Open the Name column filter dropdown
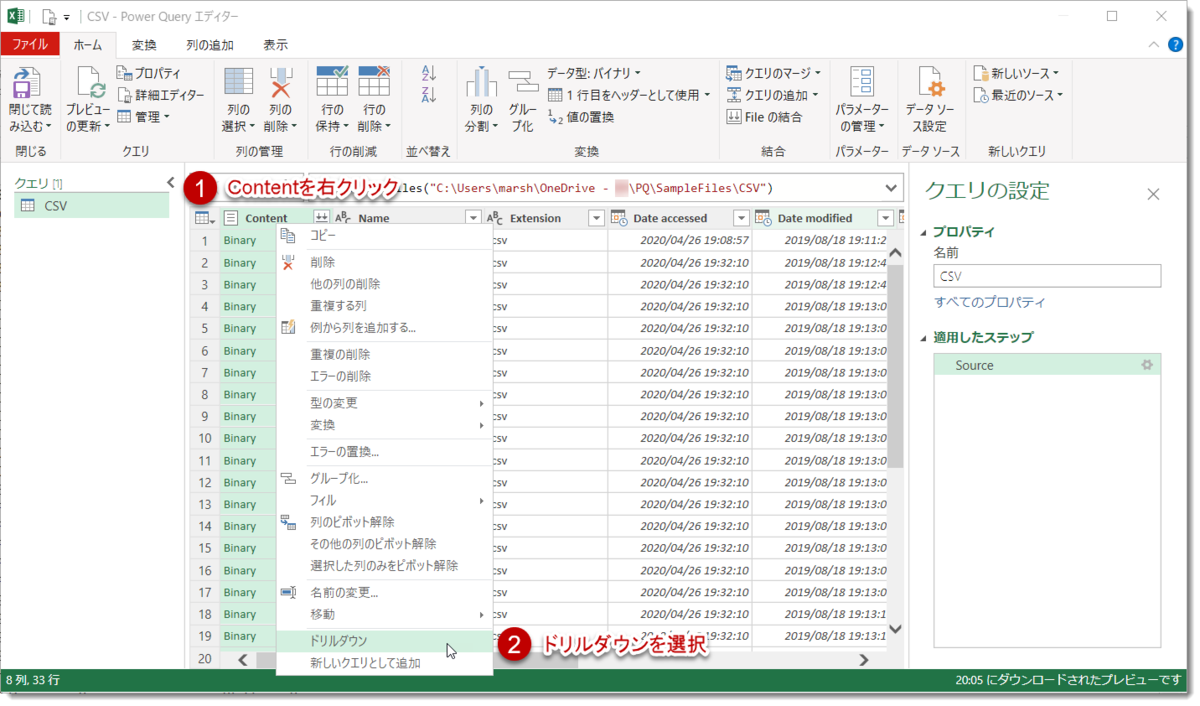Viewport: 1200px width, 706px height. click(x=471, y=217)
